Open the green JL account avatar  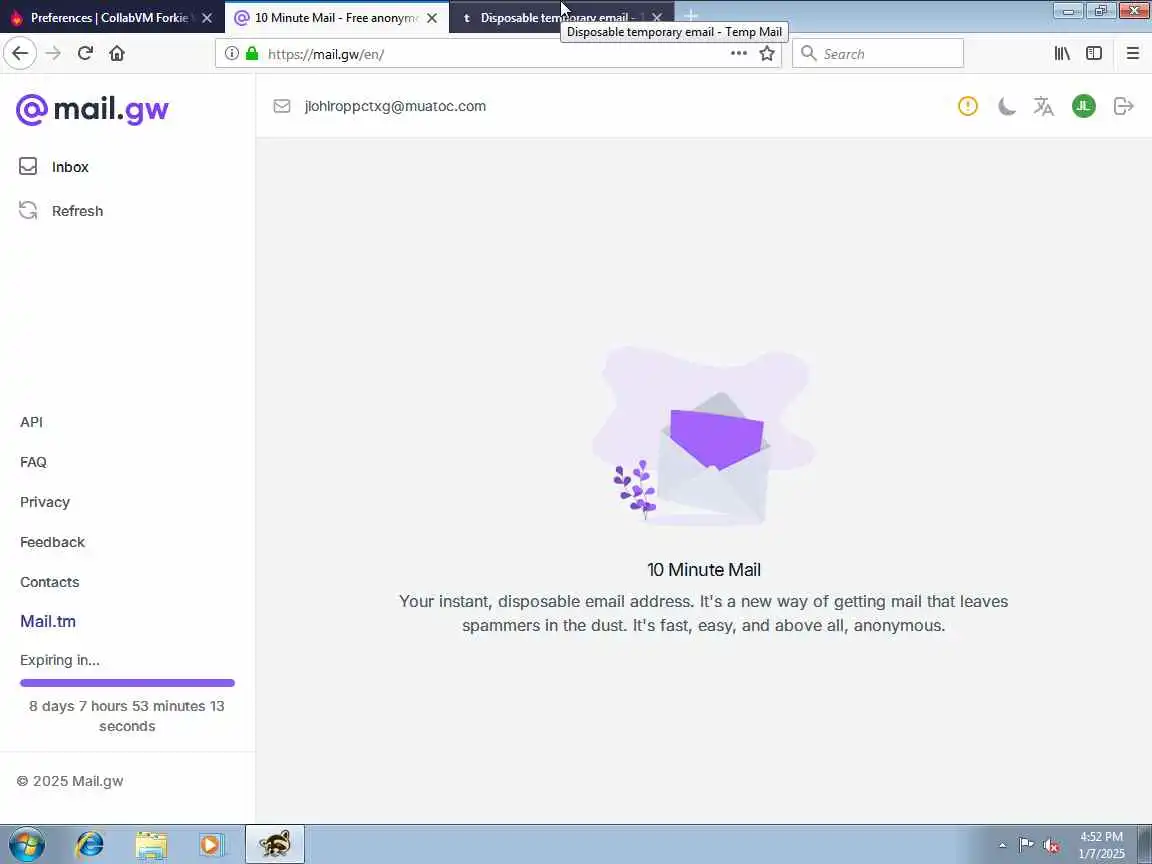[x=1084, y=107]
